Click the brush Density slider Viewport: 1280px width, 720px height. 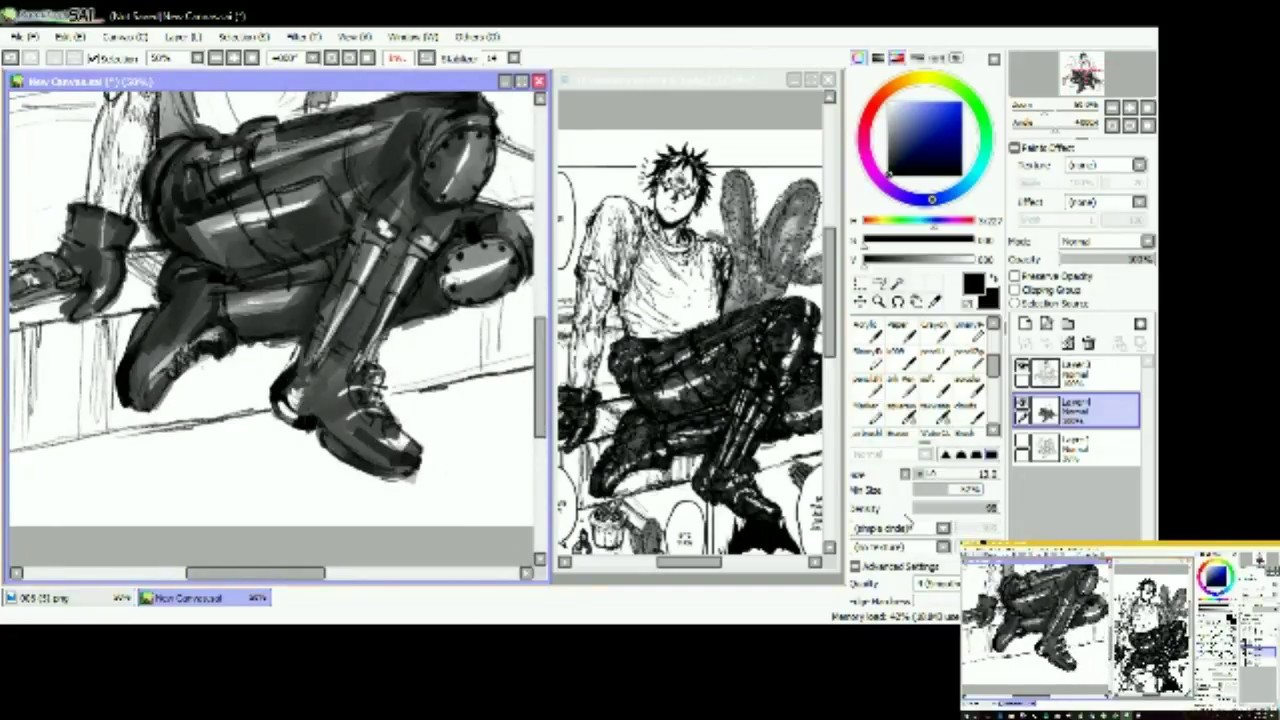pyautogui.click(x=955, y=509)
